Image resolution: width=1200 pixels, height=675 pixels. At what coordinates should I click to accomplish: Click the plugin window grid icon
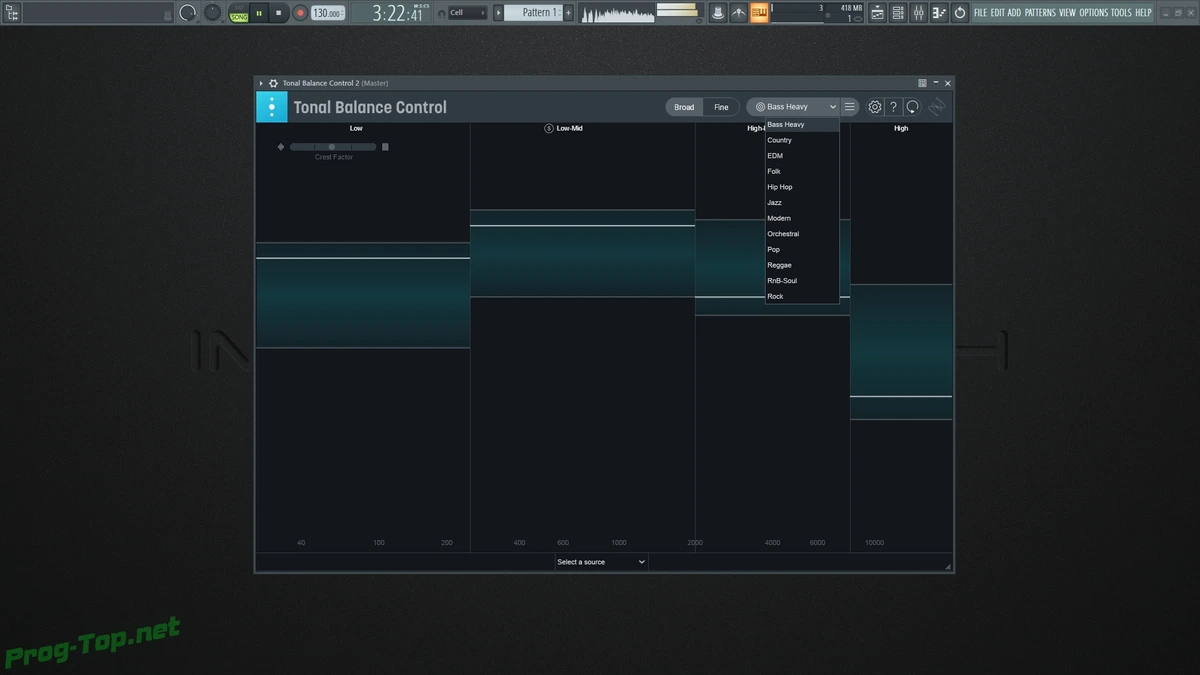pos(922,83)
